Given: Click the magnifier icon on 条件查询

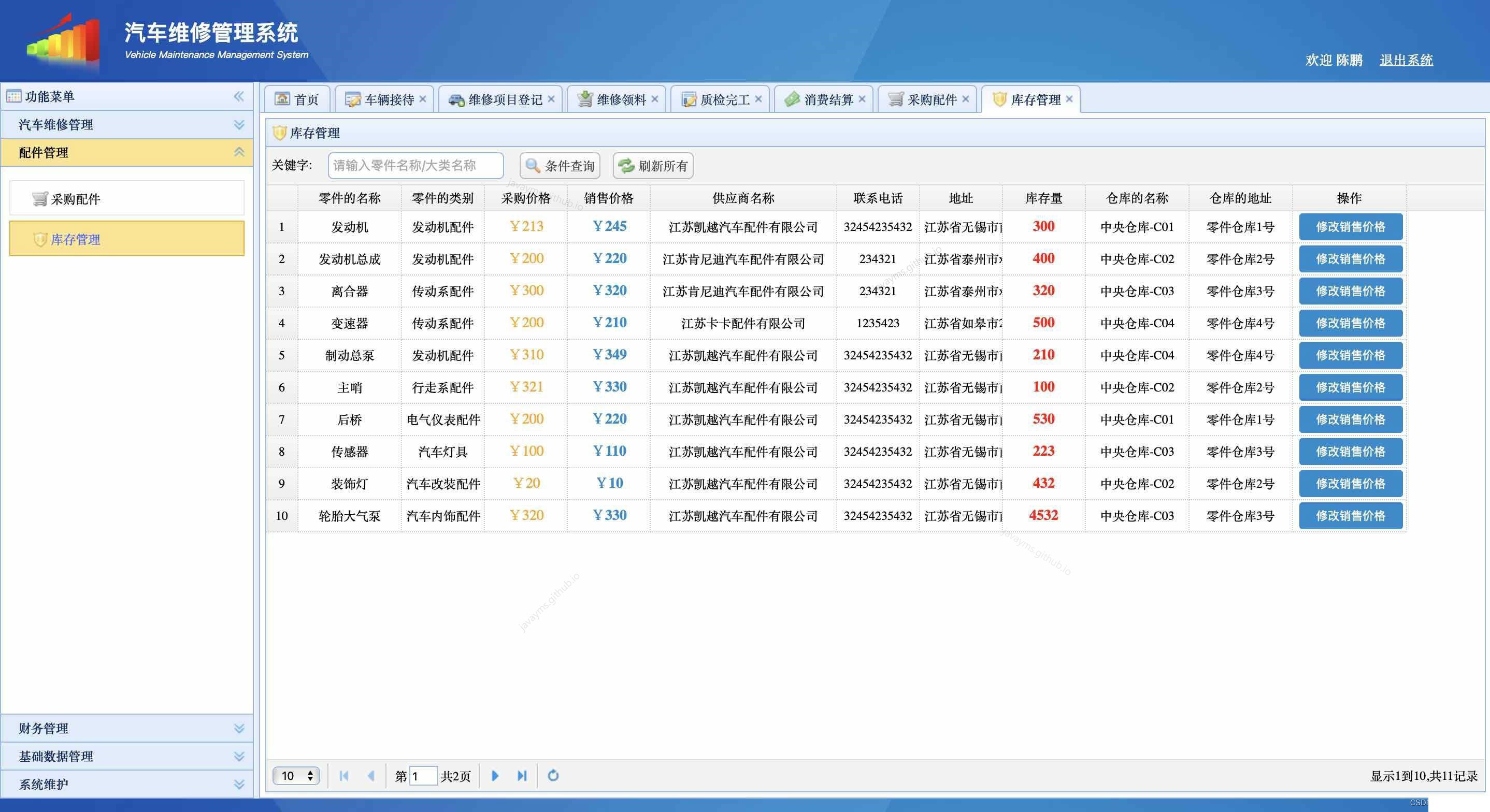Looking at the screenshot, I should pos(532,166).
